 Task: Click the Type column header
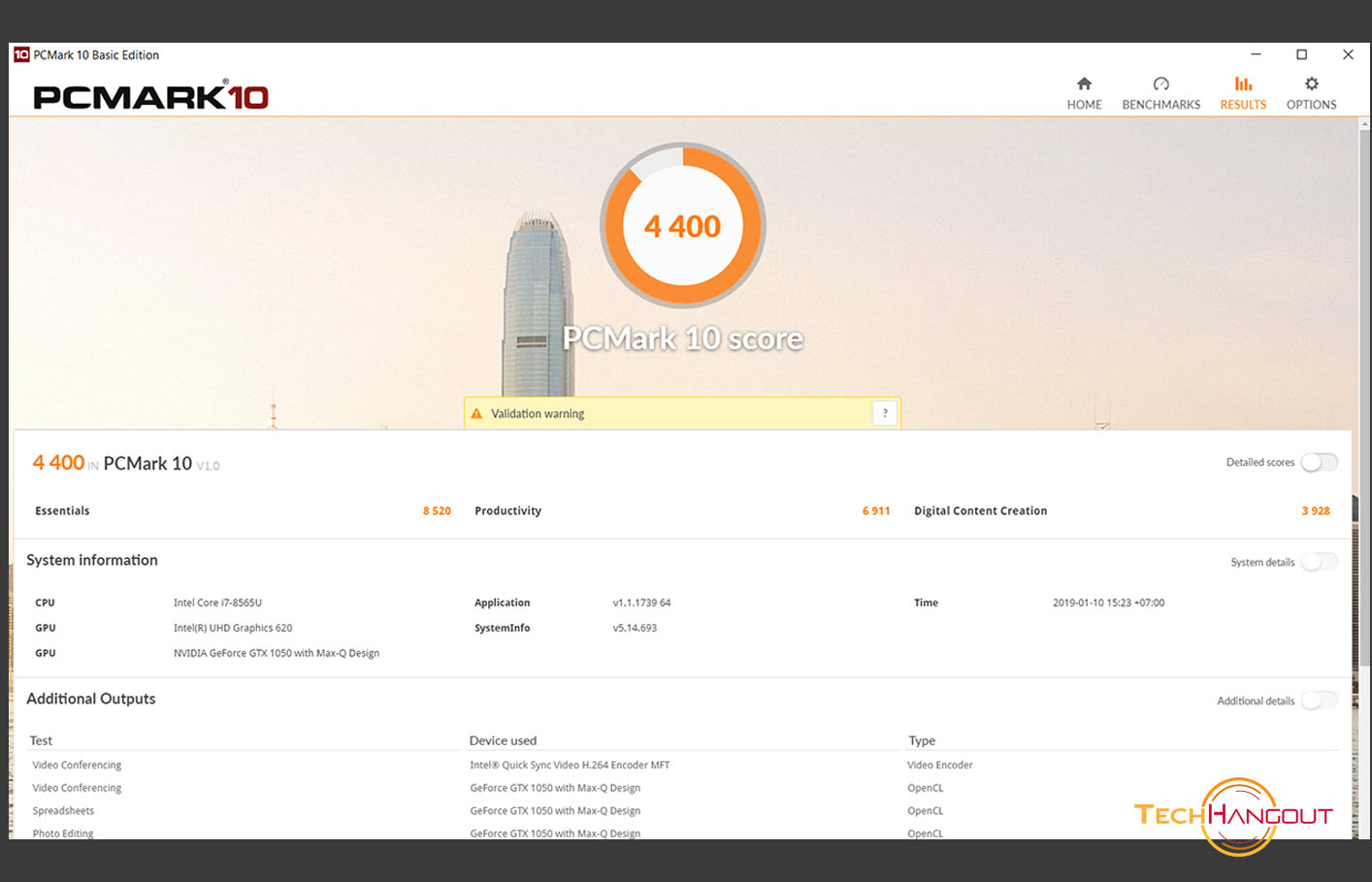922,740
